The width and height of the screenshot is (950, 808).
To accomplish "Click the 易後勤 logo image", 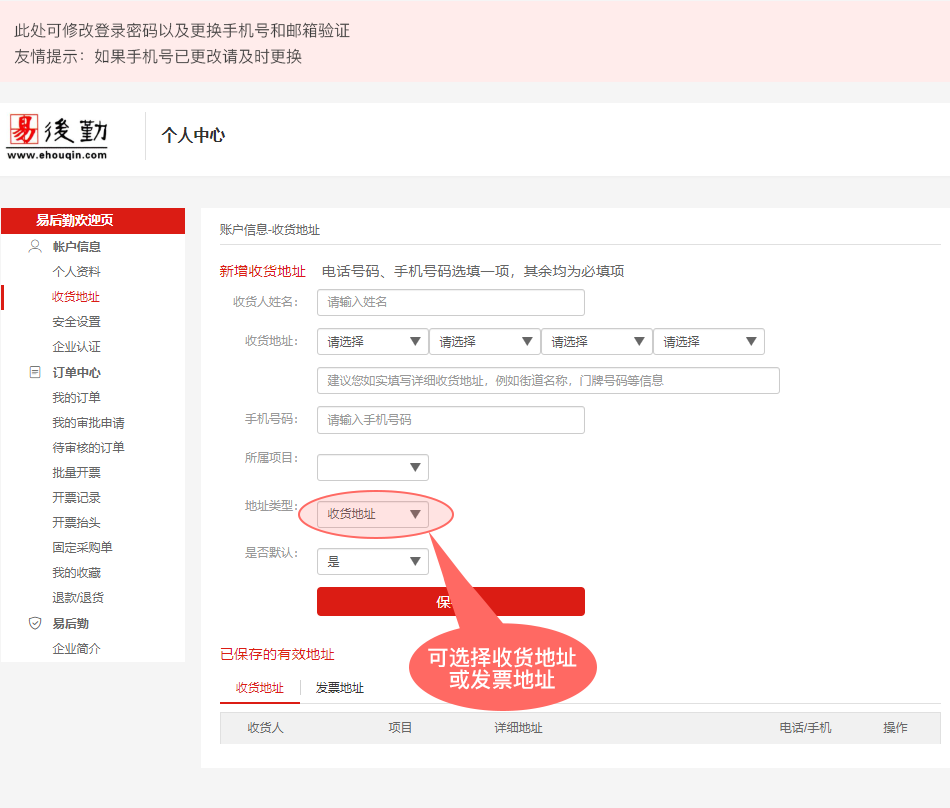I will click(x=57, y=135).
